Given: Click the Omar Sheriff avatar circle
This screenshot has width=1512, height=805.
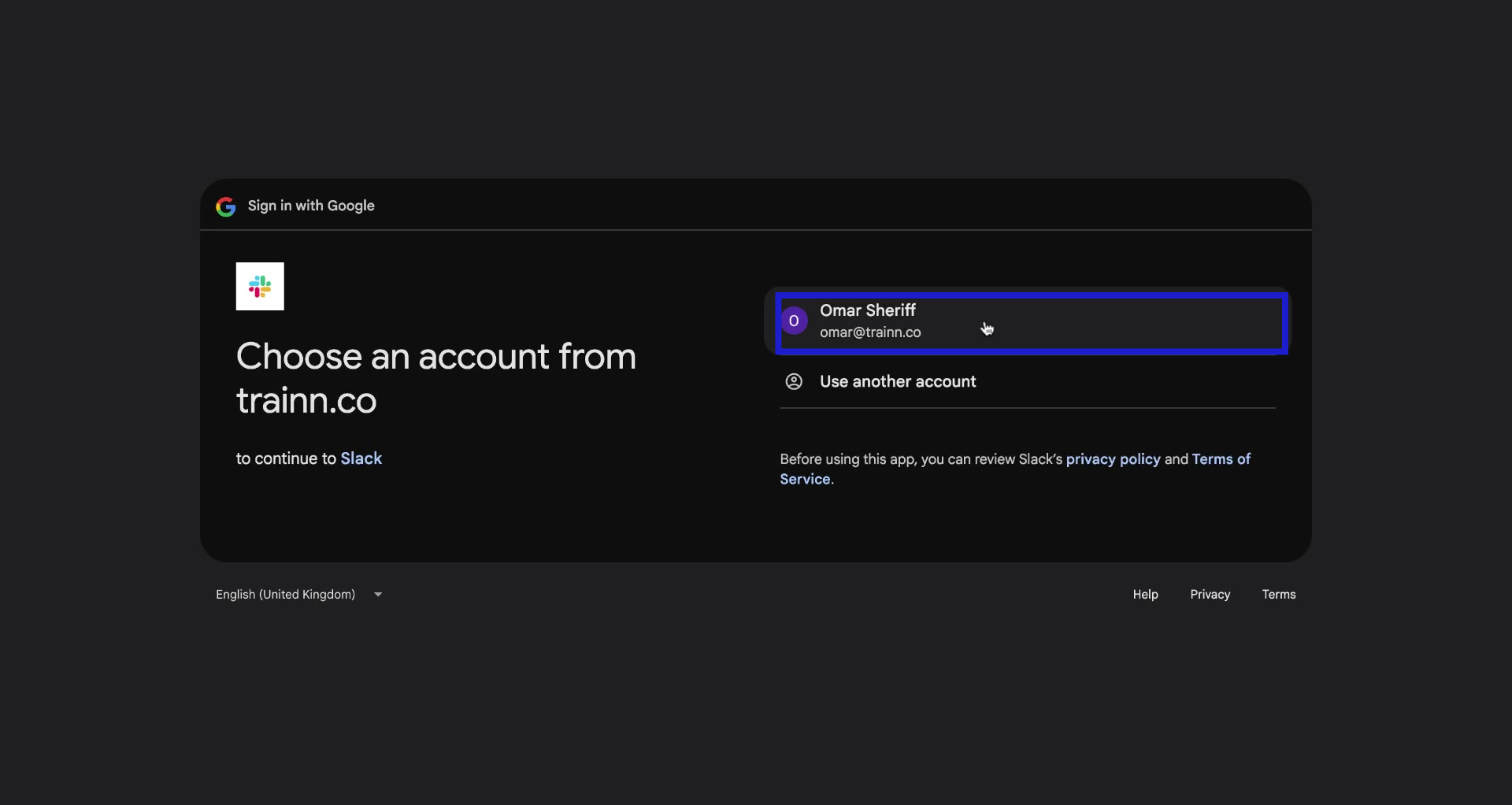Looking at the screenshot, I should (x=795, y=321).
